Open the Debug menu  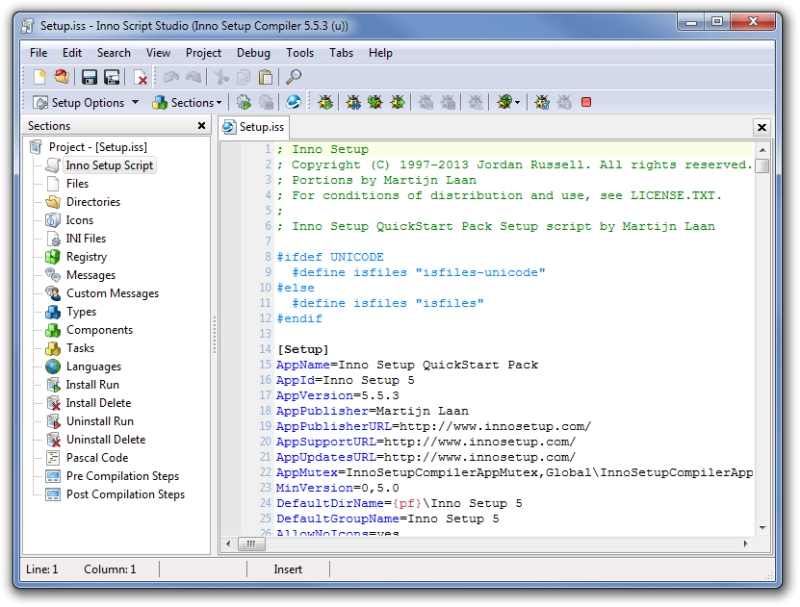[x=254, y=53]
